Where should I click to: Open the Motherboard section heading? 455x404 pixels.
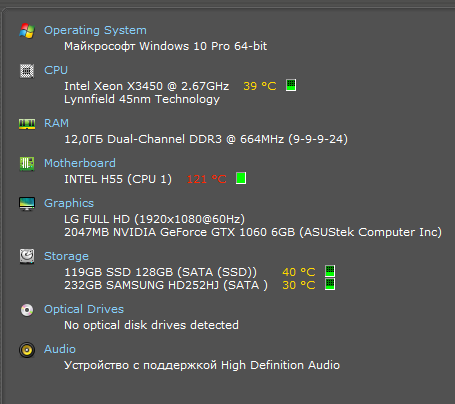[80, 163]
